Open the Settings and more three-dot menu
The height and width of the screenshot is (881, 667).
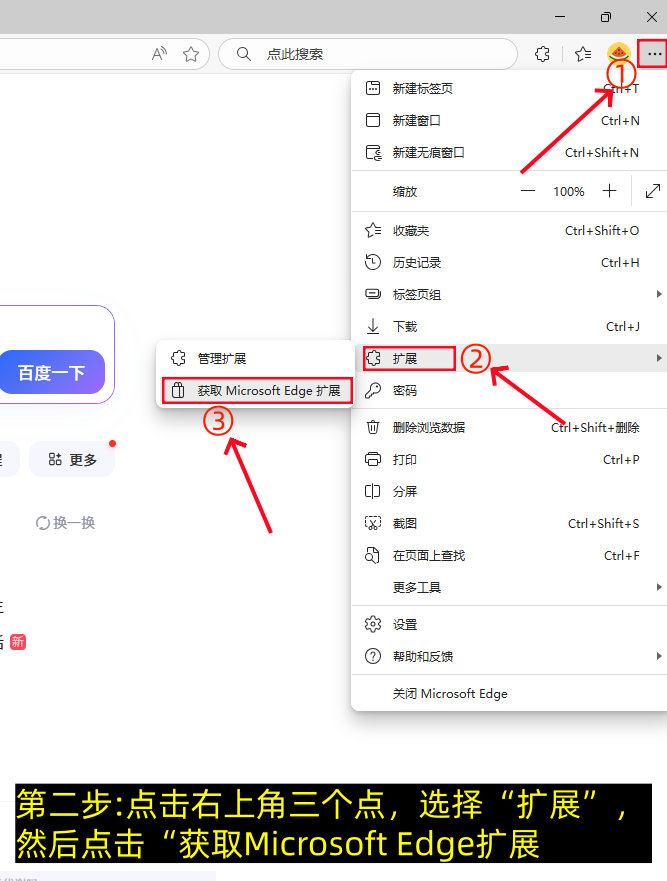click(654, 54)
